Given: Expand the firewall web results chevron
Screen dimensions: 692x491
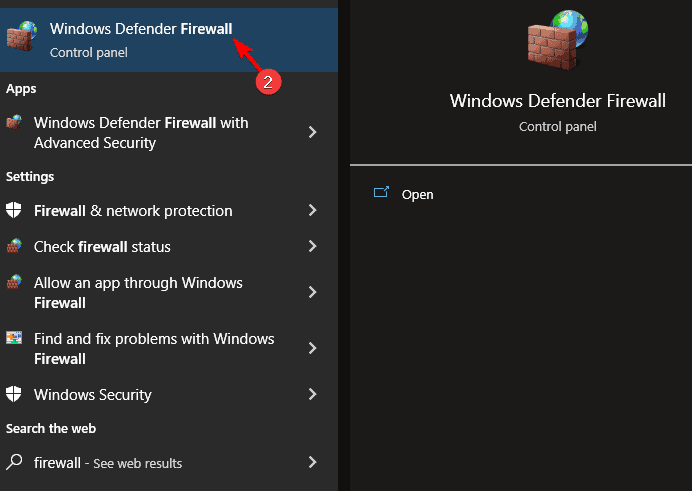Looking at the screenshot, I should coord(313,462).
